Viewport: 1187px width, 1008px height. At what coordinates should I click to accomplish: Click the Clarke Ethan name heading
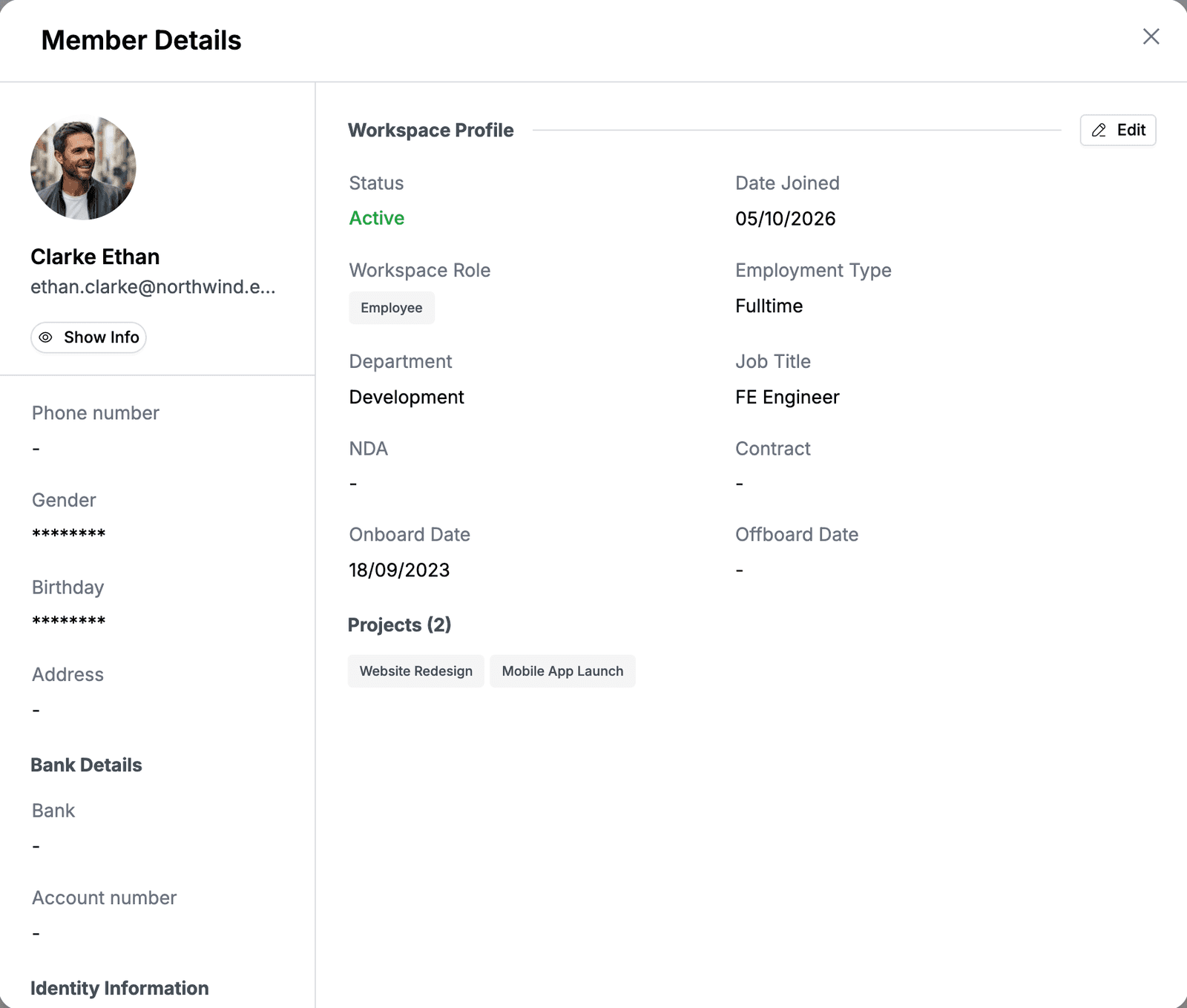[x=95, y=257]
